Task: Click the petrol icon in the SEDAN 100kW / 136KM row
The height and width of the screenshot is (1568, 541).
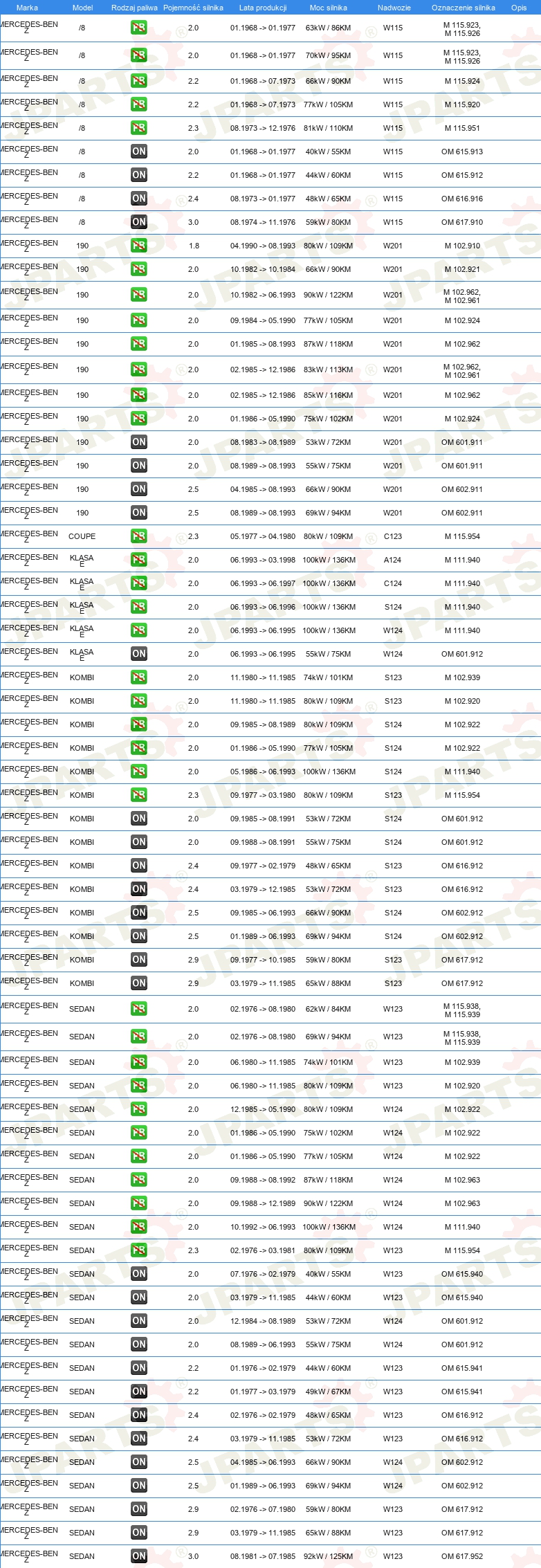Action: point(139,1227)
